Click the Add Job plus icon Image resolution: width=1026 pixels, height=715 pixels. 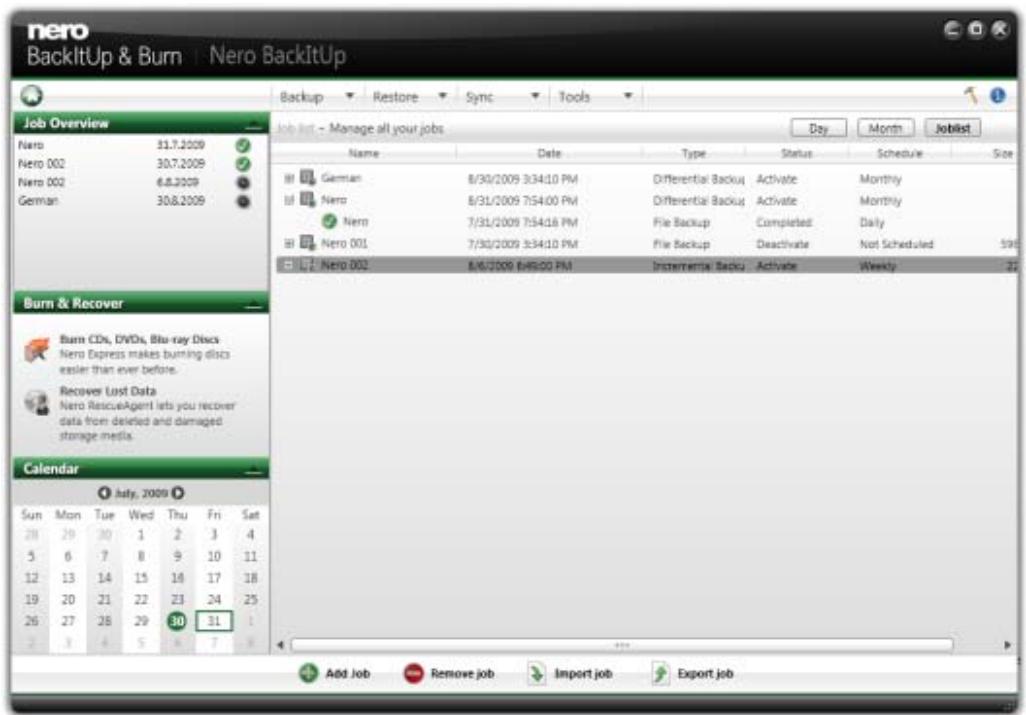pyautogui.click(x=308, y=672)
